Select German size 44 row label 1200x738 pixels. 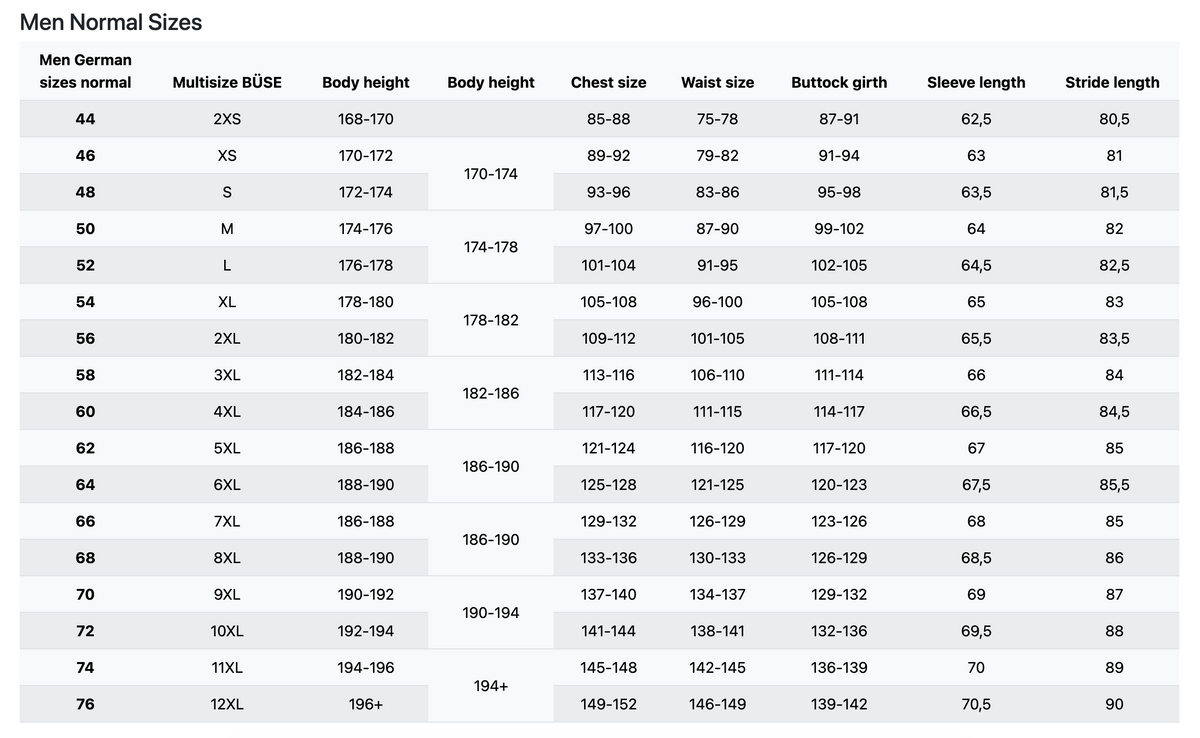pyautogui.click(x=85, y=119)
